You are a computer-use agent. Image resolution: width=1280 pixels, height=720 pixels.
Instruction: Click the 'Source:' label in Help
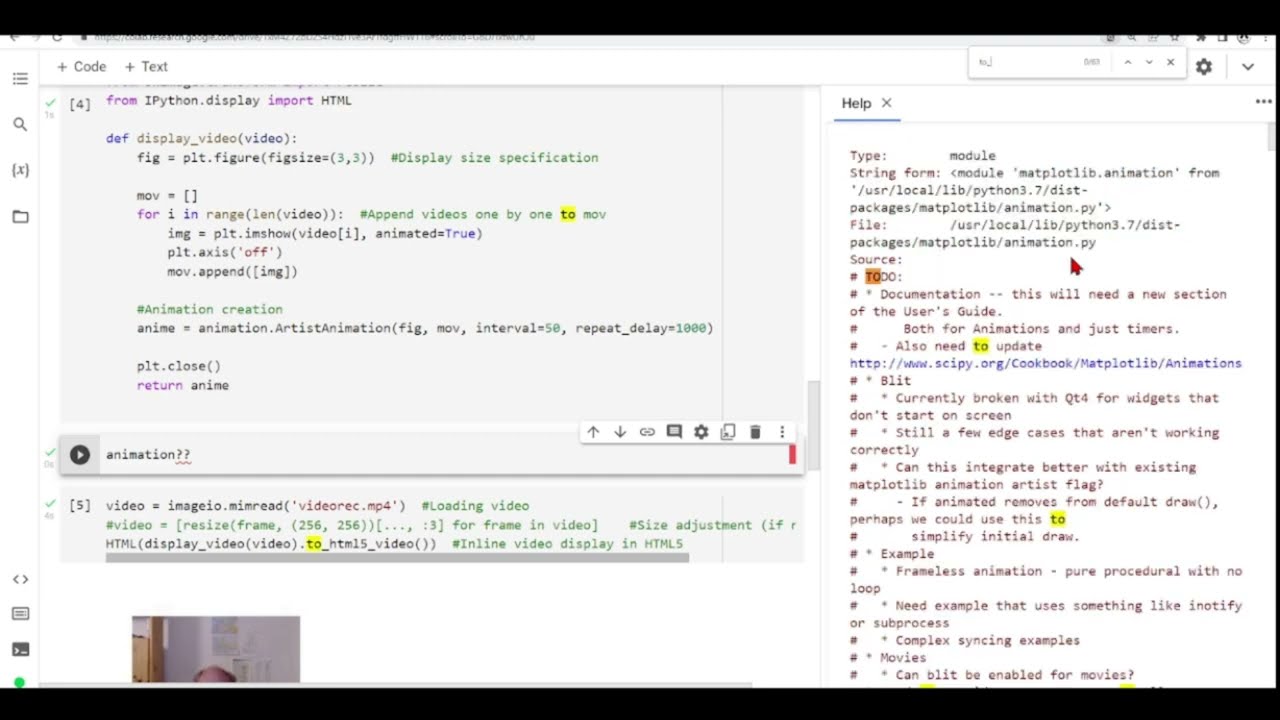pyautogui.click(x=876, y=260)
